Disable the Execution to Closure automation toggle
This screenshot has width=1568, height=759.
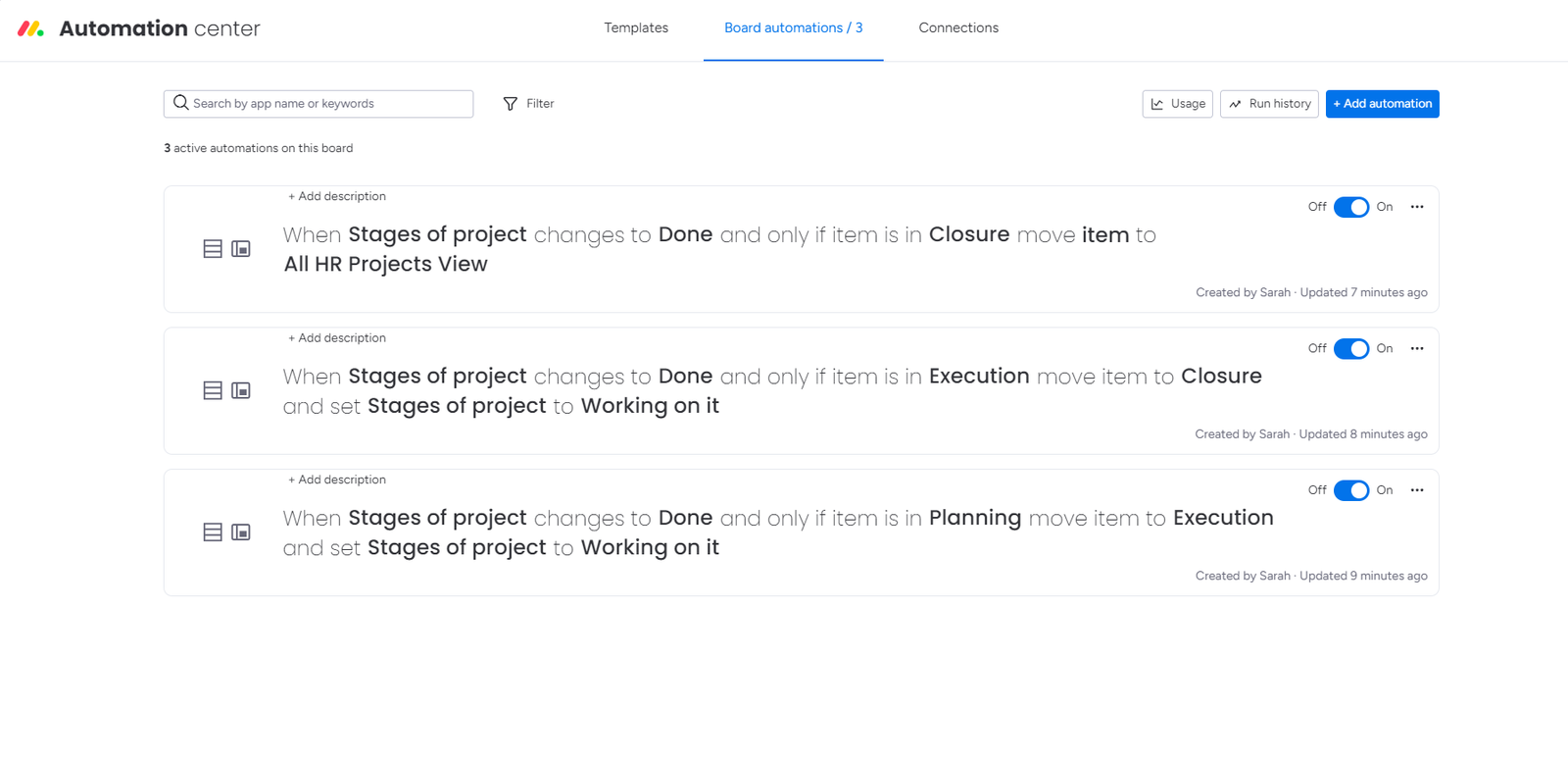pos(1350,349)
